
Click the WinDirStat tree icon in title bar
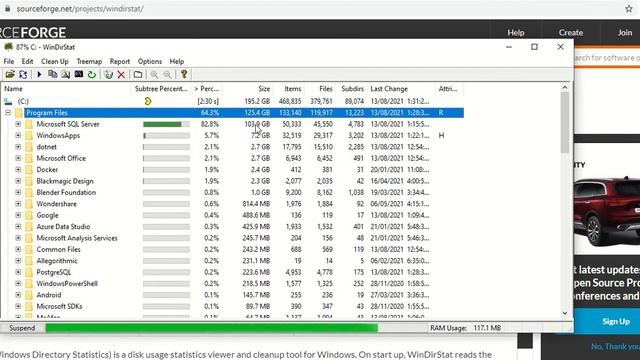pyautogui.click(x=8, y=47)
